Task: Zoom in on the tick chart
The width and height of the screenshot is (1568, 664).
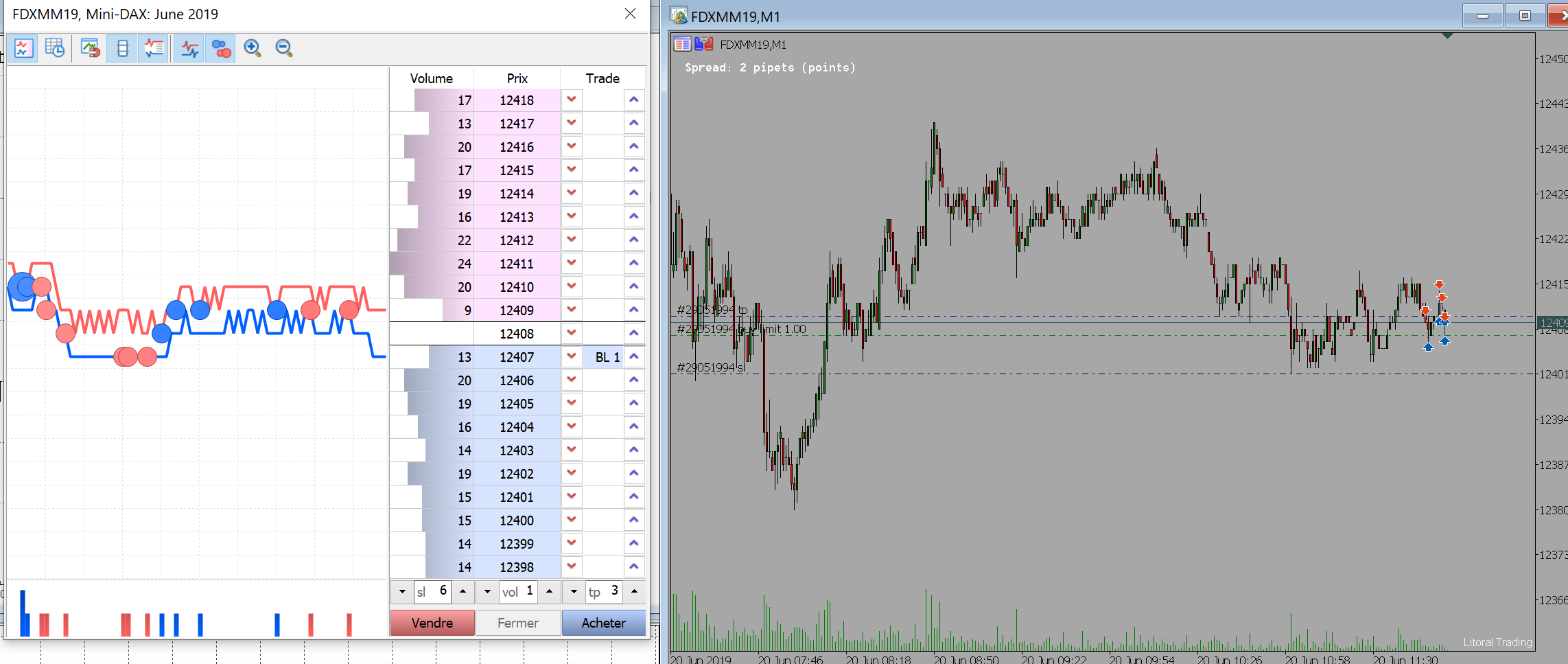Action: pos(253,49)
